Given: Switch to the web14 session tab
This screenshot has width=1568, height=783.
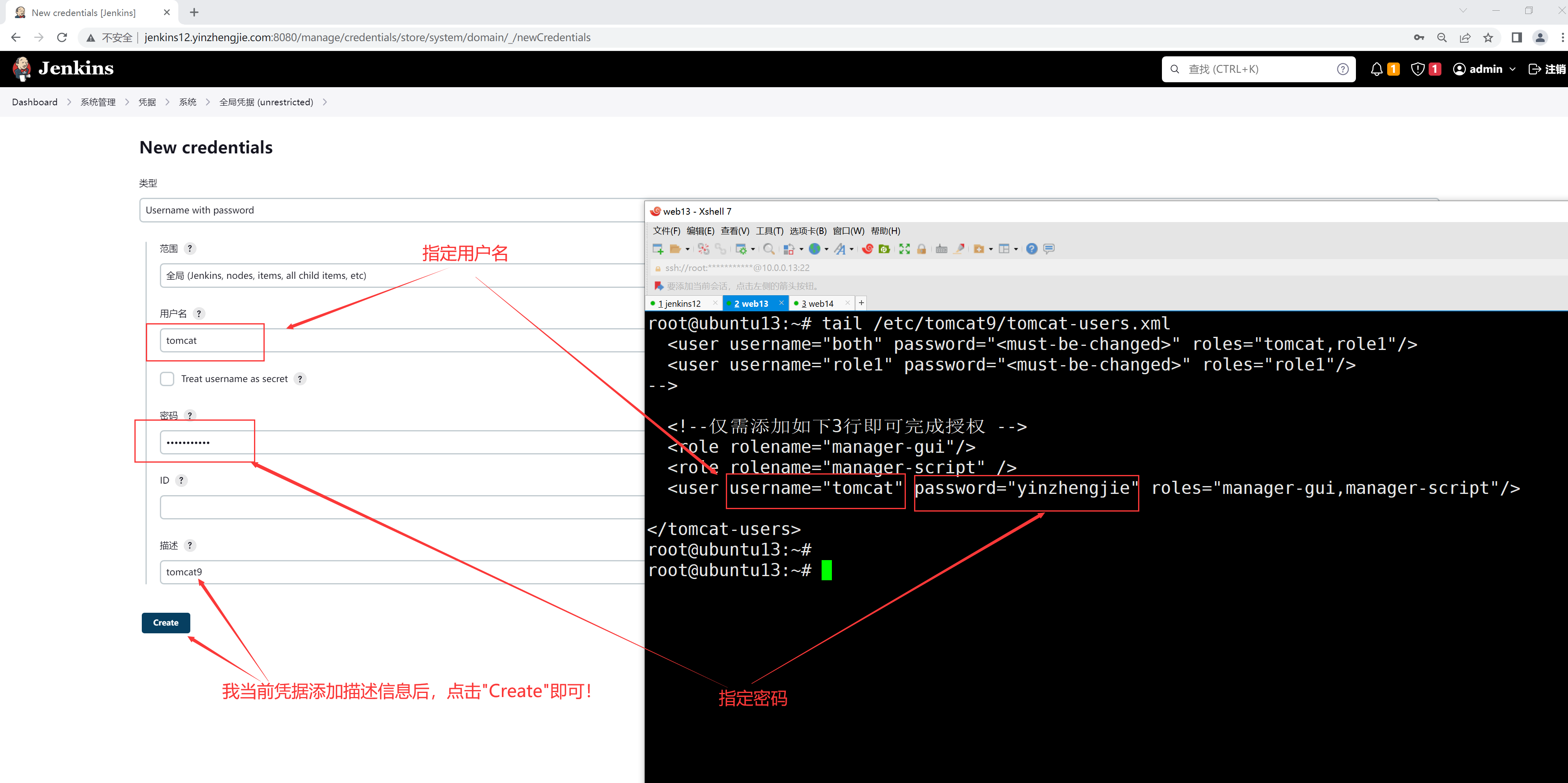Looking at the screenshot, I should tap(817, 303).
